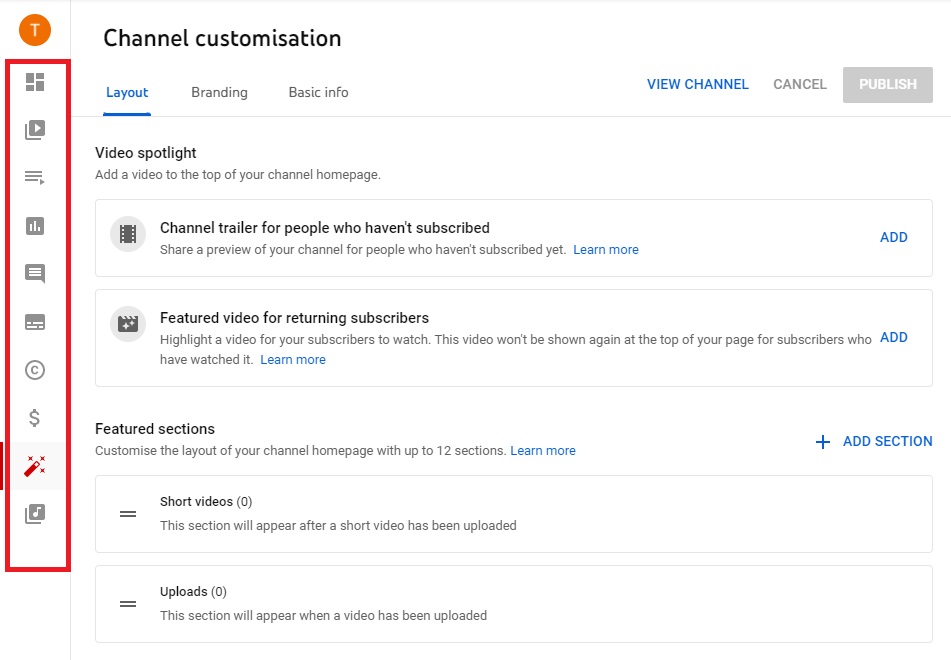This screenshot has width=951, height=660.
Task: Add a featured video for subscribers
Action: [893, 337]
